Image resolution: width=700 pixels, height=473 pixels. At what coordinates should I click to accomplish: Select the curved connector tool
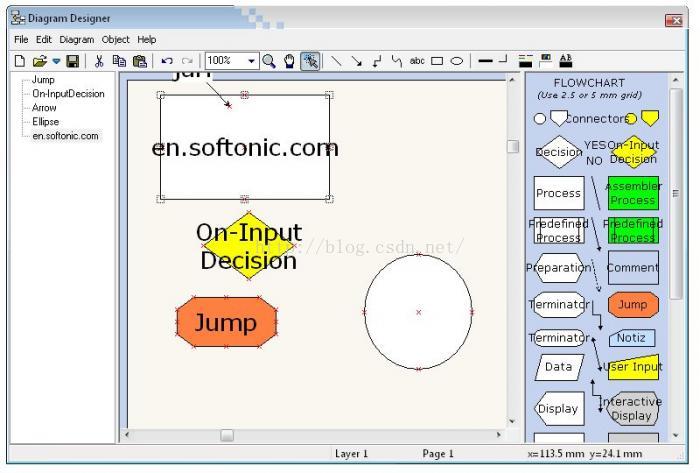[x=396, y=61]
